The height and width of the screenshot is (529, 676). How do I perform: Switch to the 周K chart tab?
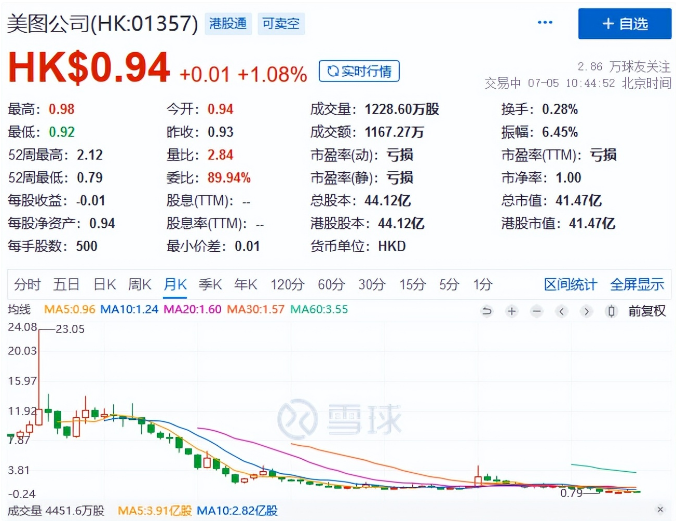(140, 285)
